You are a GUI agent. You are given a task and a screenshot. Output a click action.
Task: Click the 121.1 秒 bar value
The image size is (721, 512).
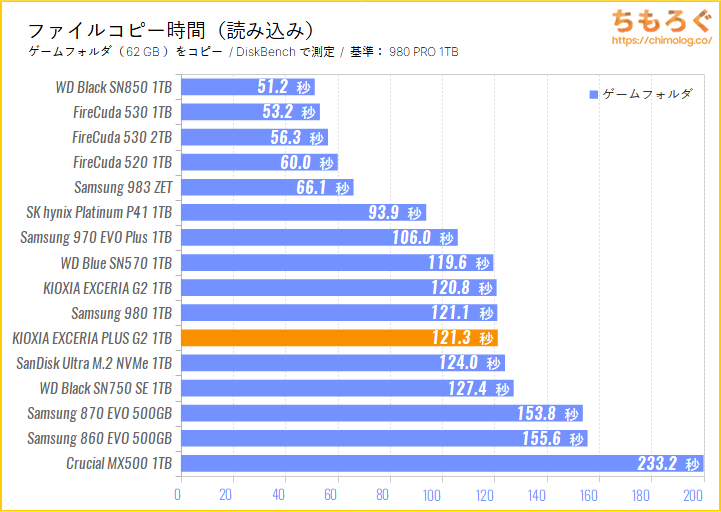click(x=463, y=313)
